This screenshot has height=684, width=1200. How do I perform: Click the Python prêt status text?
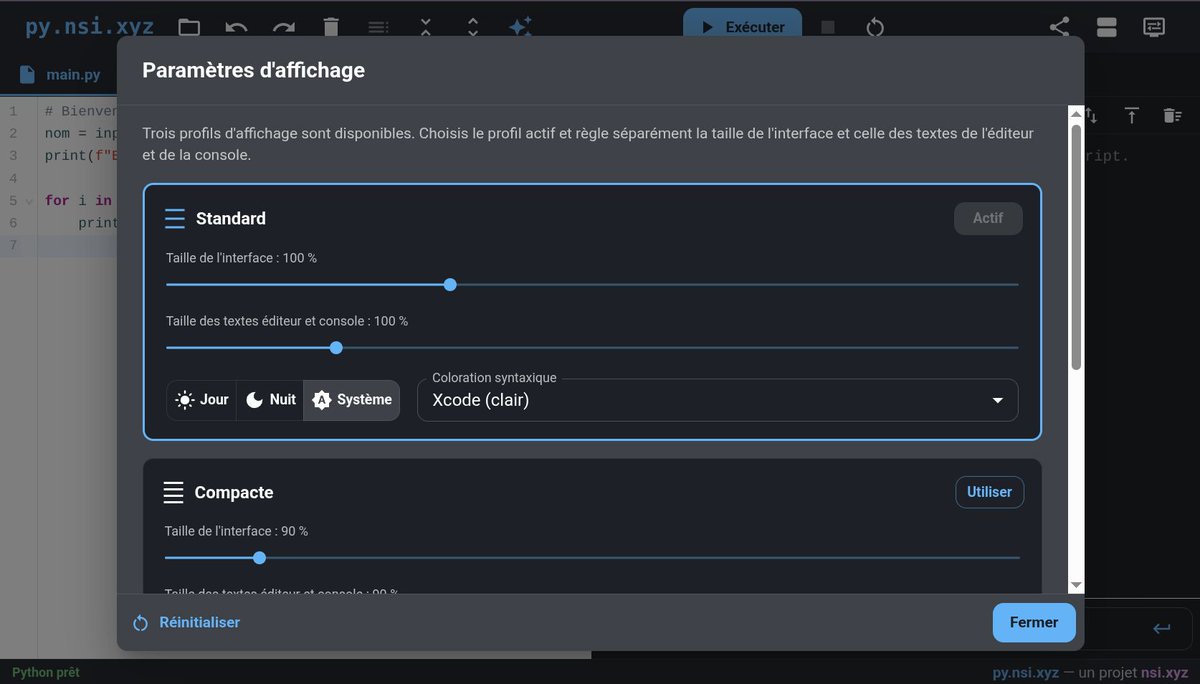46,673
